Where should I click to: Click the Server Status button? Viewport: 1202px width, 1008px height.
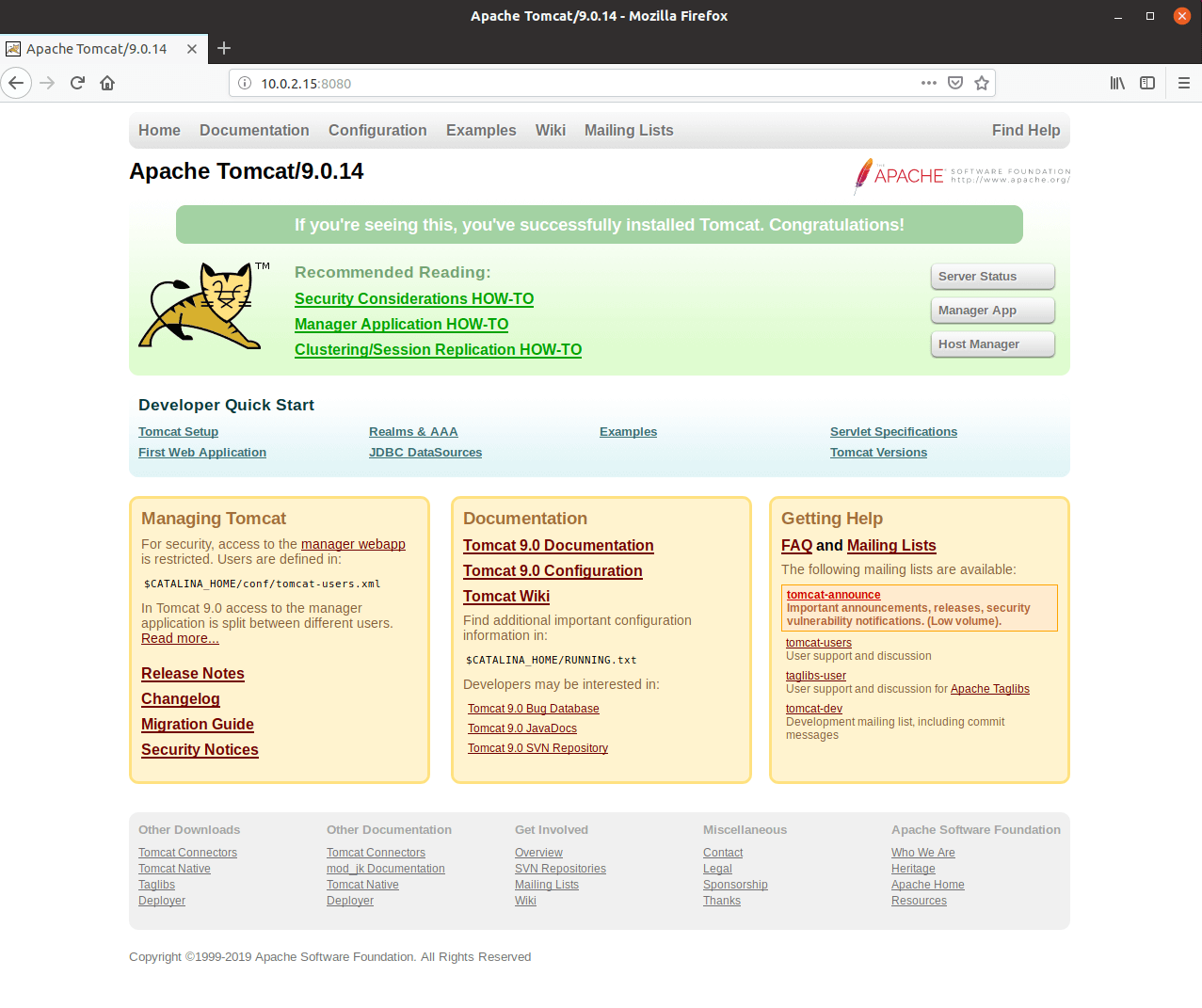click(992, 277)
